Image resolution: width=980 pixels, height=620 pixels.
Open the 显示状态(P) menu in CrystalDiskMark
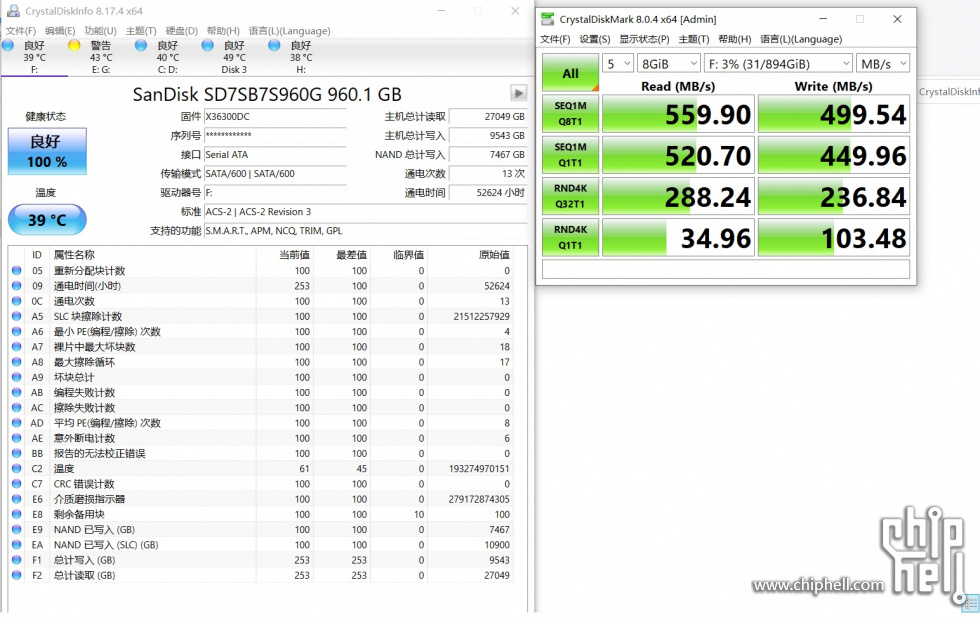point(644,39)
